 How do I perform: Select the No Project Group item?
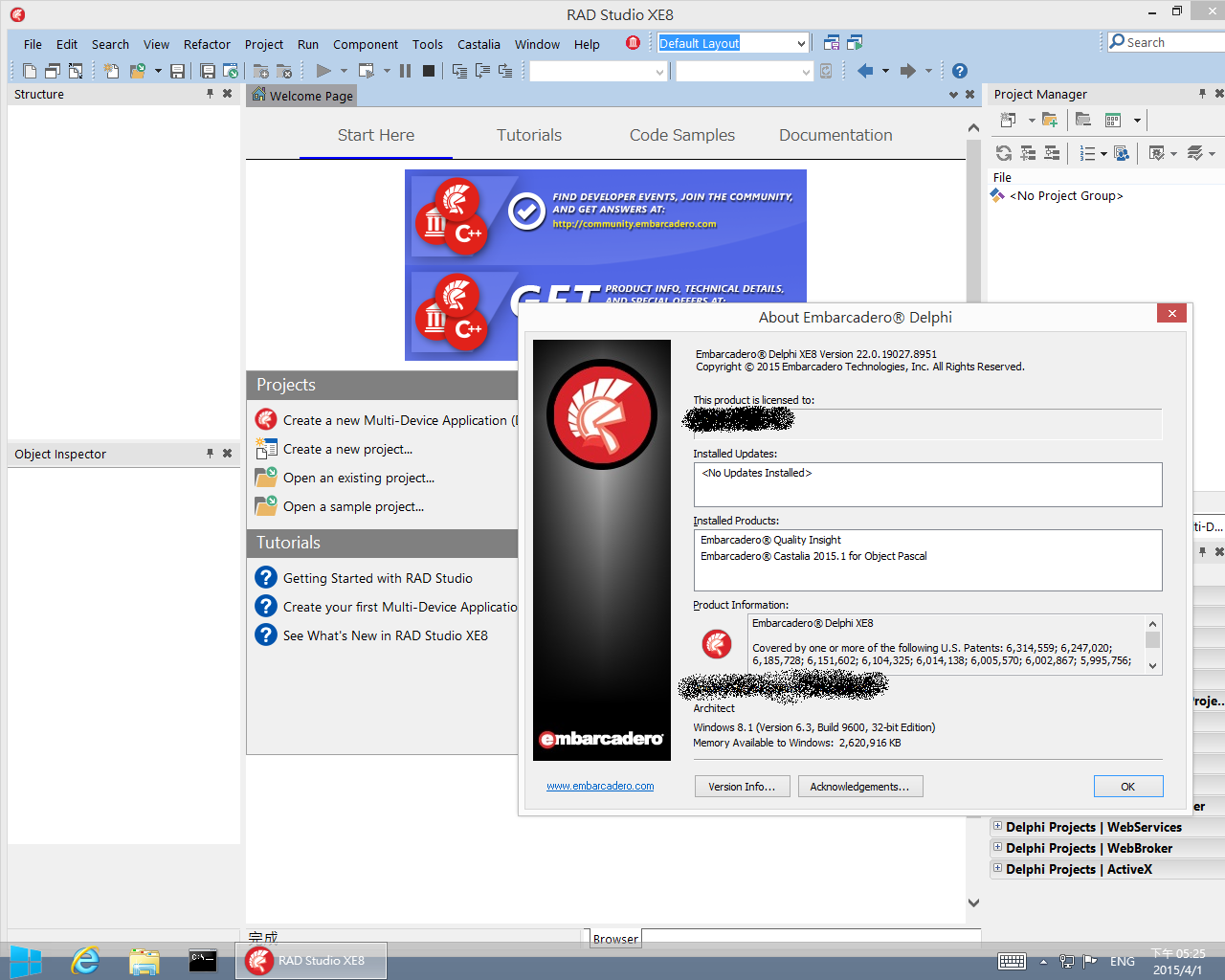point(1066,195)
